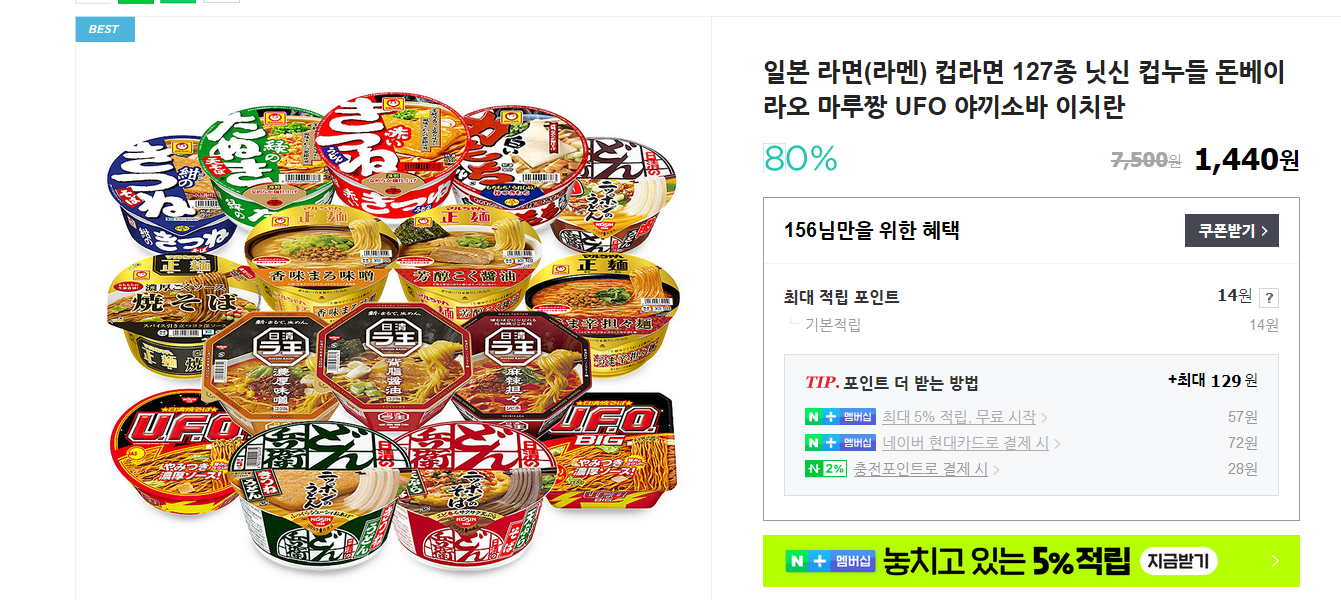
Task: Click the 최대 적립 포인트 label
Action: pos(841,297)
